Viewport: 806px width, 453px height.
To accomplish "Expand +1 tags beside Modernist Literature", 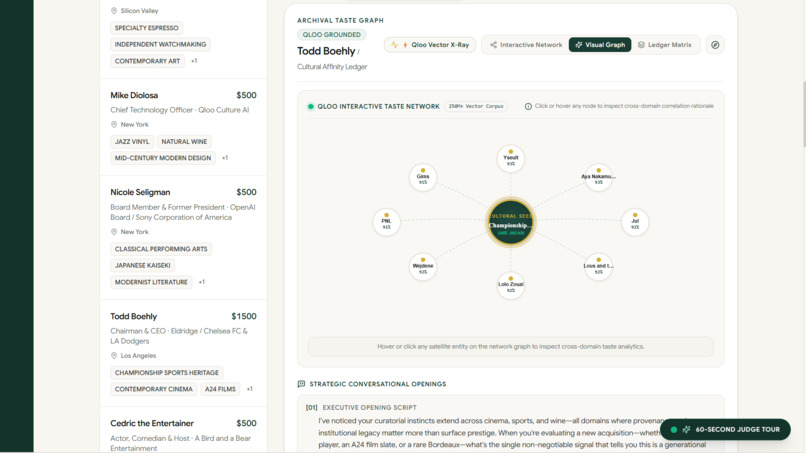I will pyautogui.click(x=202, y=282).
